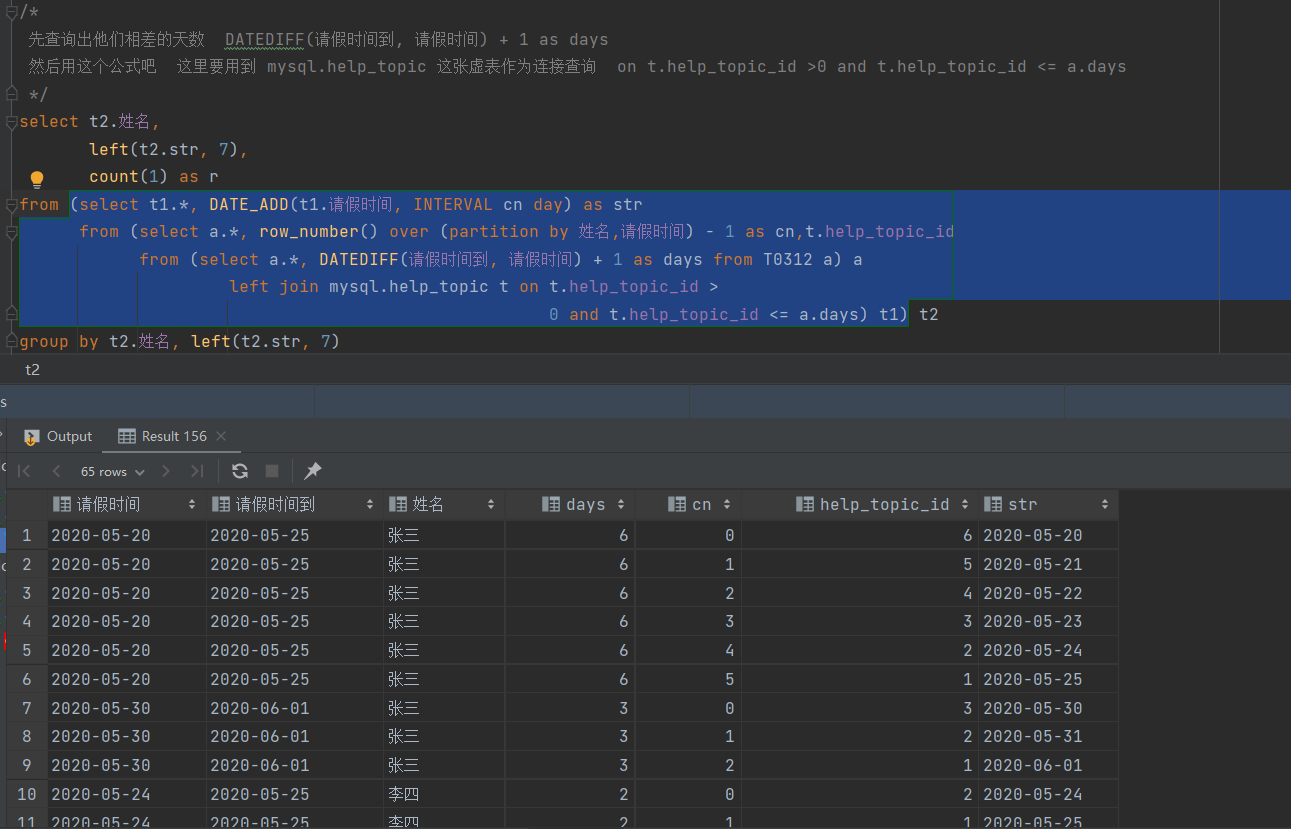The width and height of the screenshot is (1291, 829).
Task: Sort by the str column arrows
Action: click(x=1105, y=505)
